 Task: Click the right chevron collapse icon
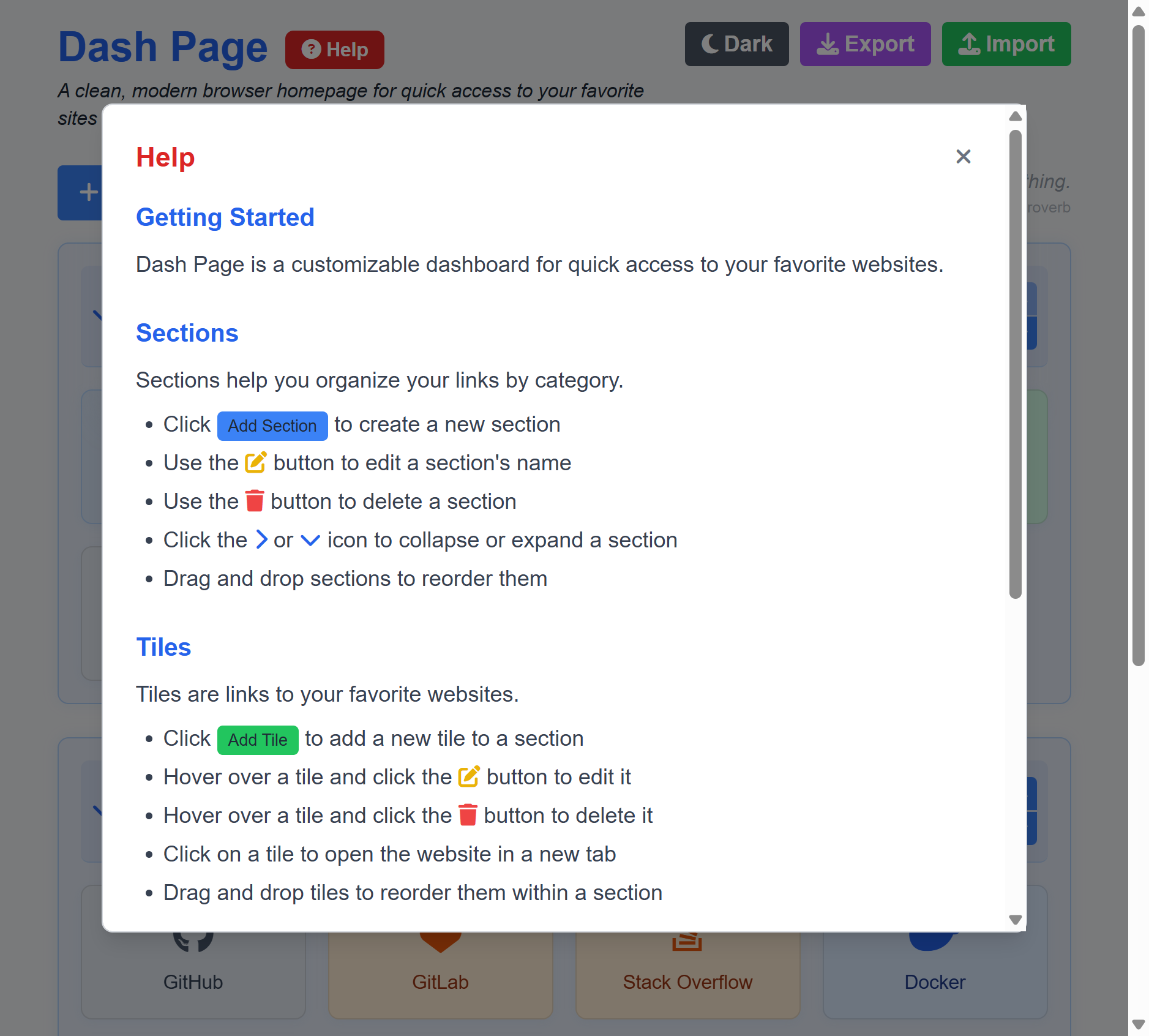point(261,539)
